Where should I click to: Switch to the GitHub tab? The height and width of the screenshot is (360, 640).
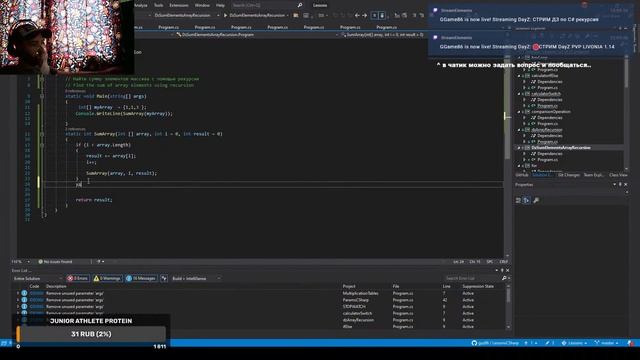[x=522, y=175]
